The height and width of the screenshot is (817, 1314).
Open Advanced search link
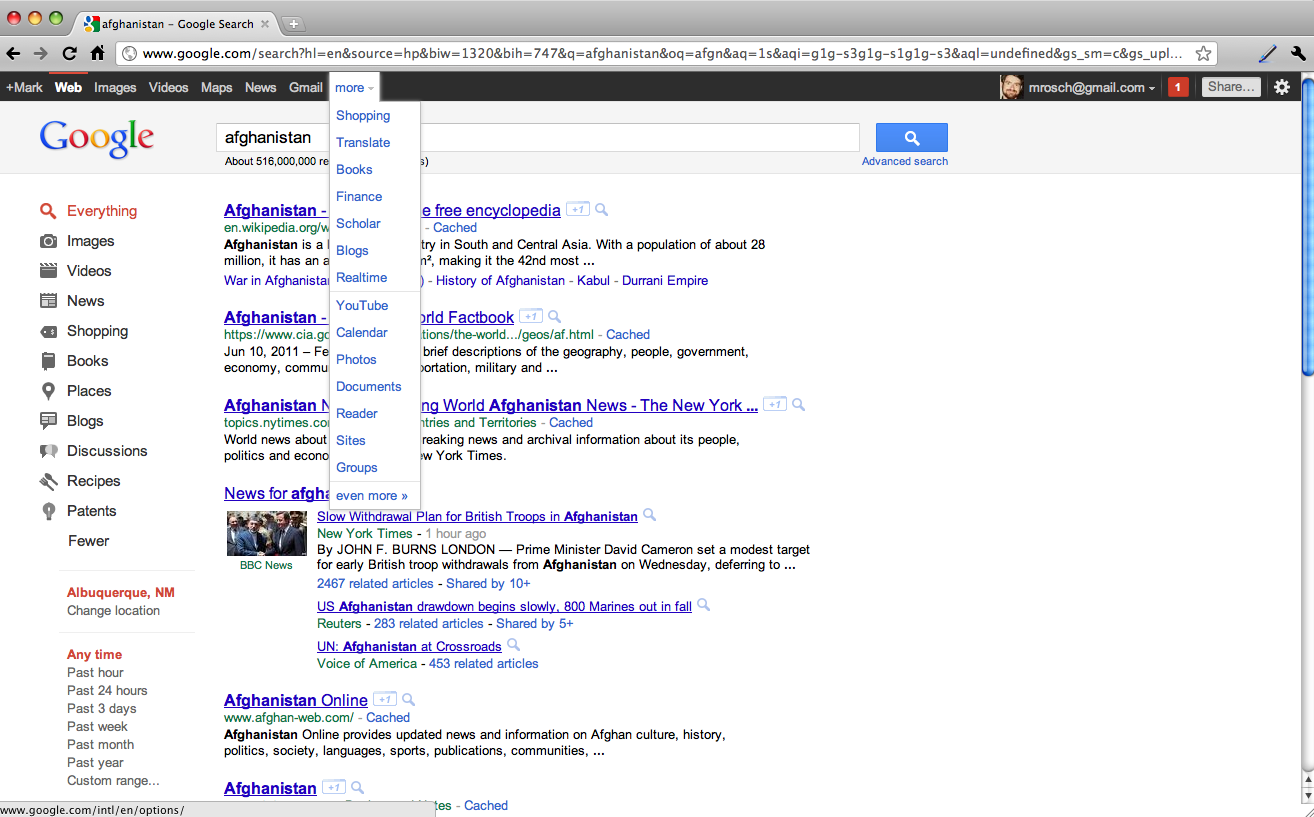(x=905, y=161)
